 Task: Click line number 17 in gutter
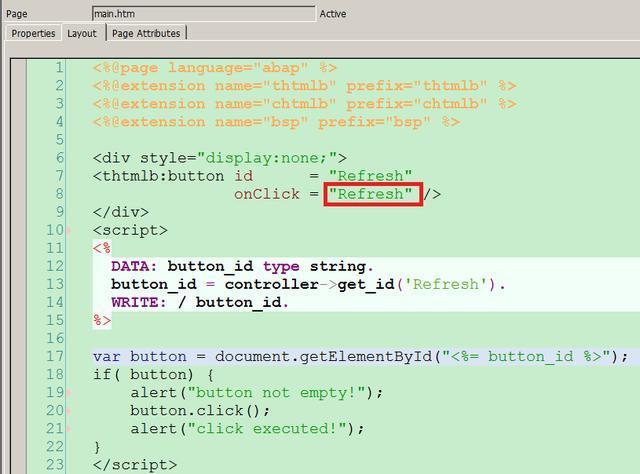click(x=55, y=356)
